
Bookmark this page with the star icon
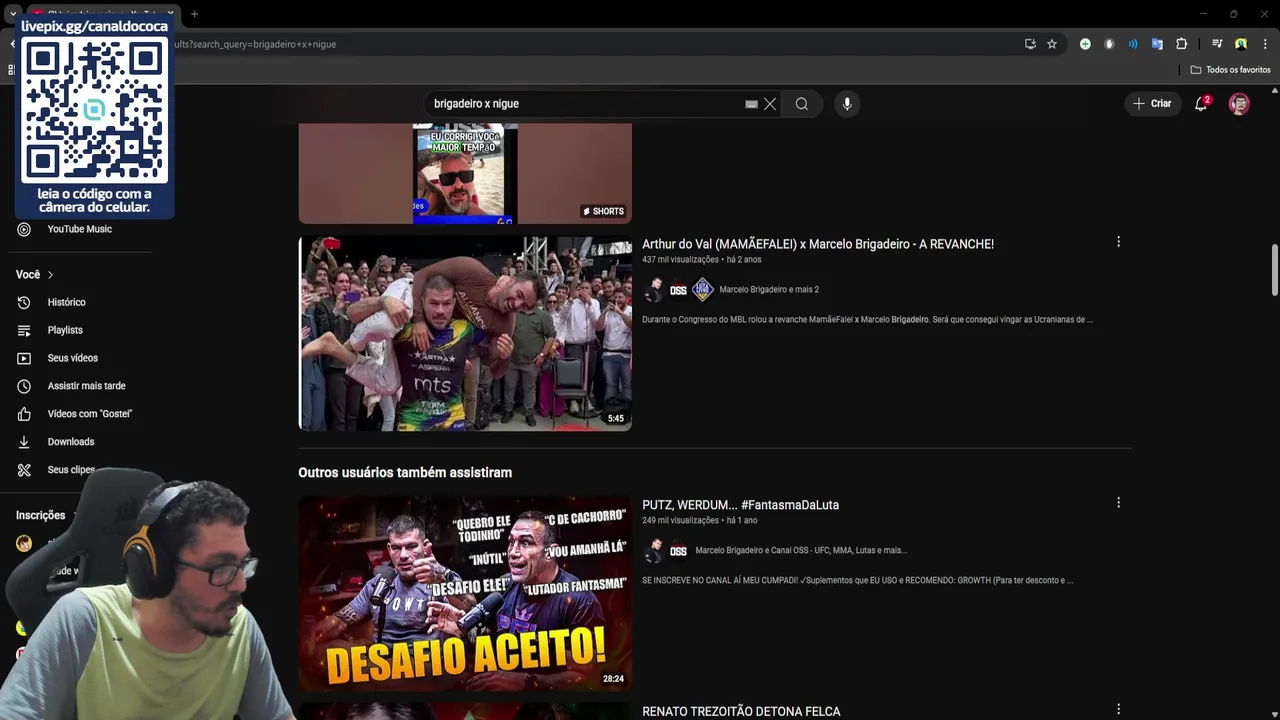[x=1052, y=44]
